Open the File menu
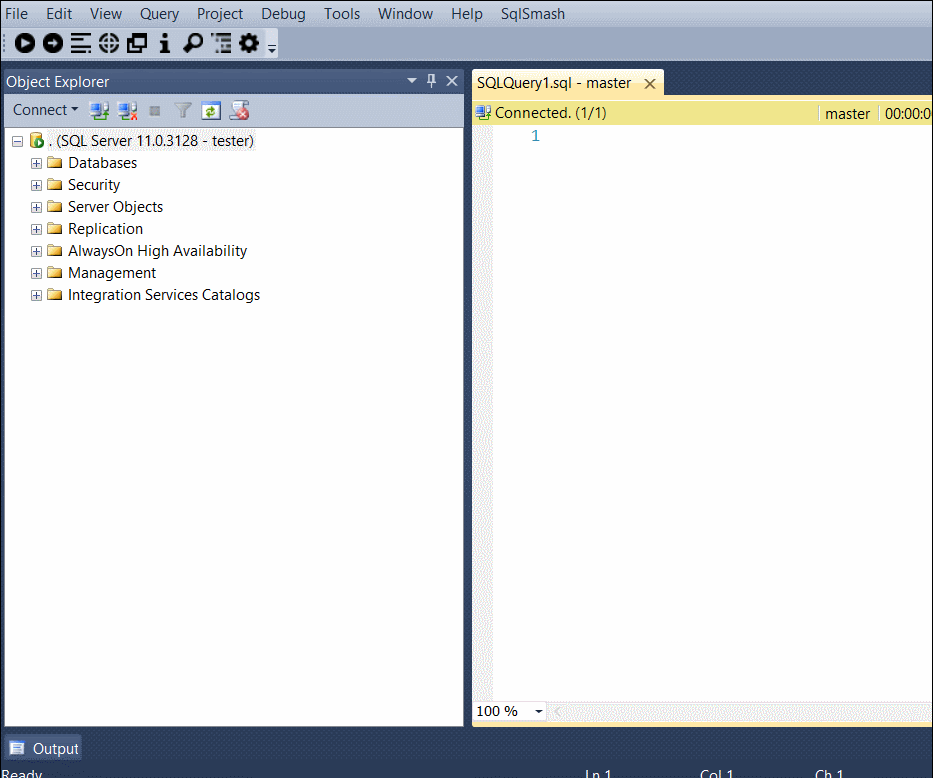Screen dimensions: 933x778 point(16,14)
